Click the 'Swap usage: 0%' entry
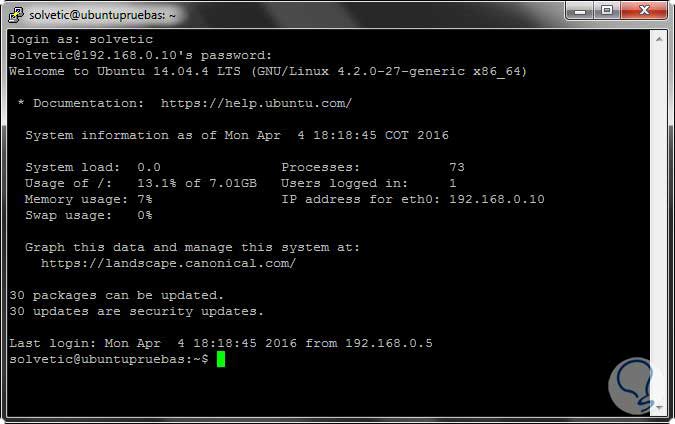The width and height of the screenshot is (675, 424). tap(89, 215)
